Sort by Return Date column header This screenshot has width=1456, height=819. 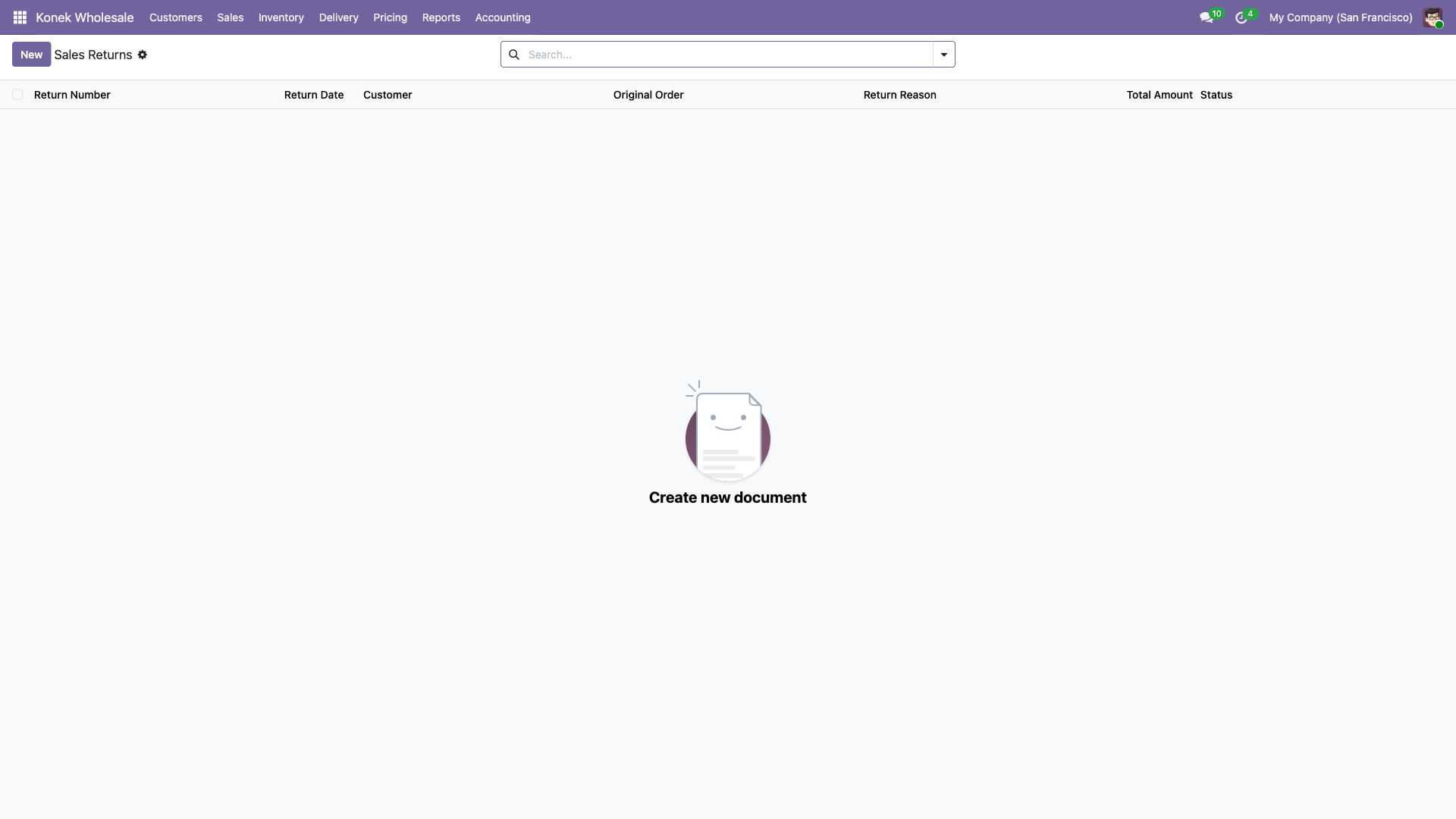[313, 95]
